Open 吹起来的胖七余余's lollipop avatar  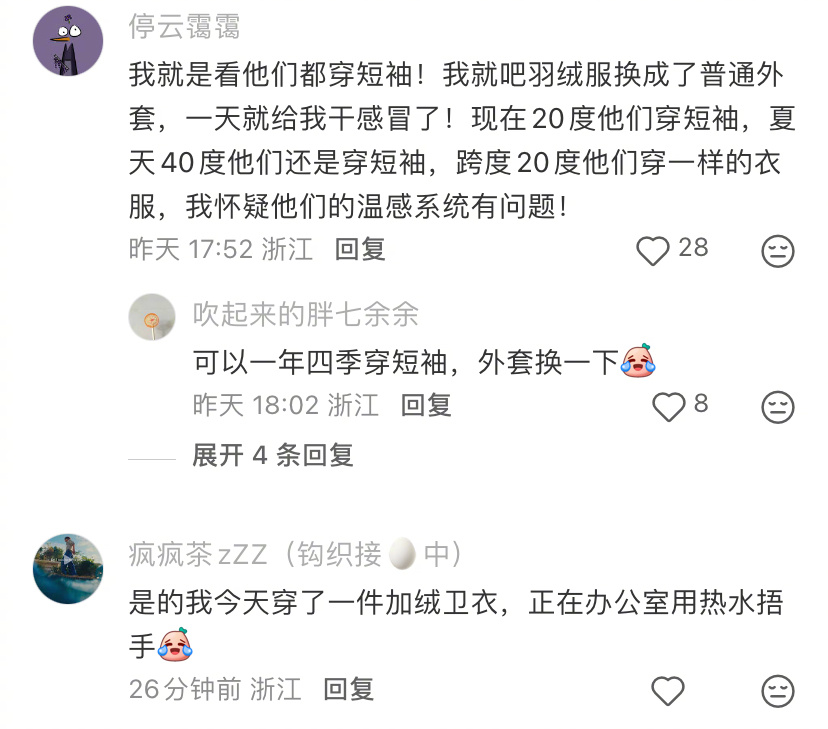point(152,317)
